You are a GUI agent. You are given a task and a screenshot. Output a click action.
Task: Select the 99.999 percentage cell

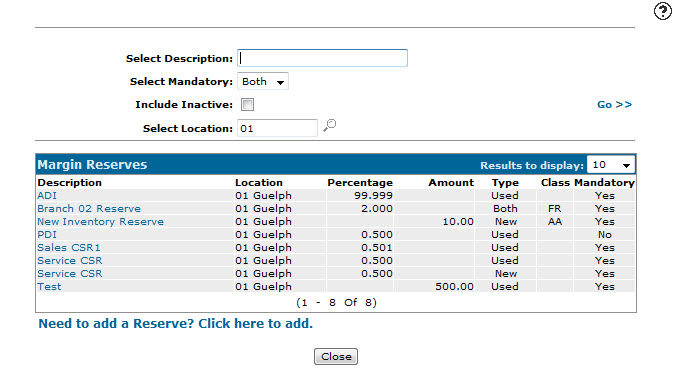[373, 196]
